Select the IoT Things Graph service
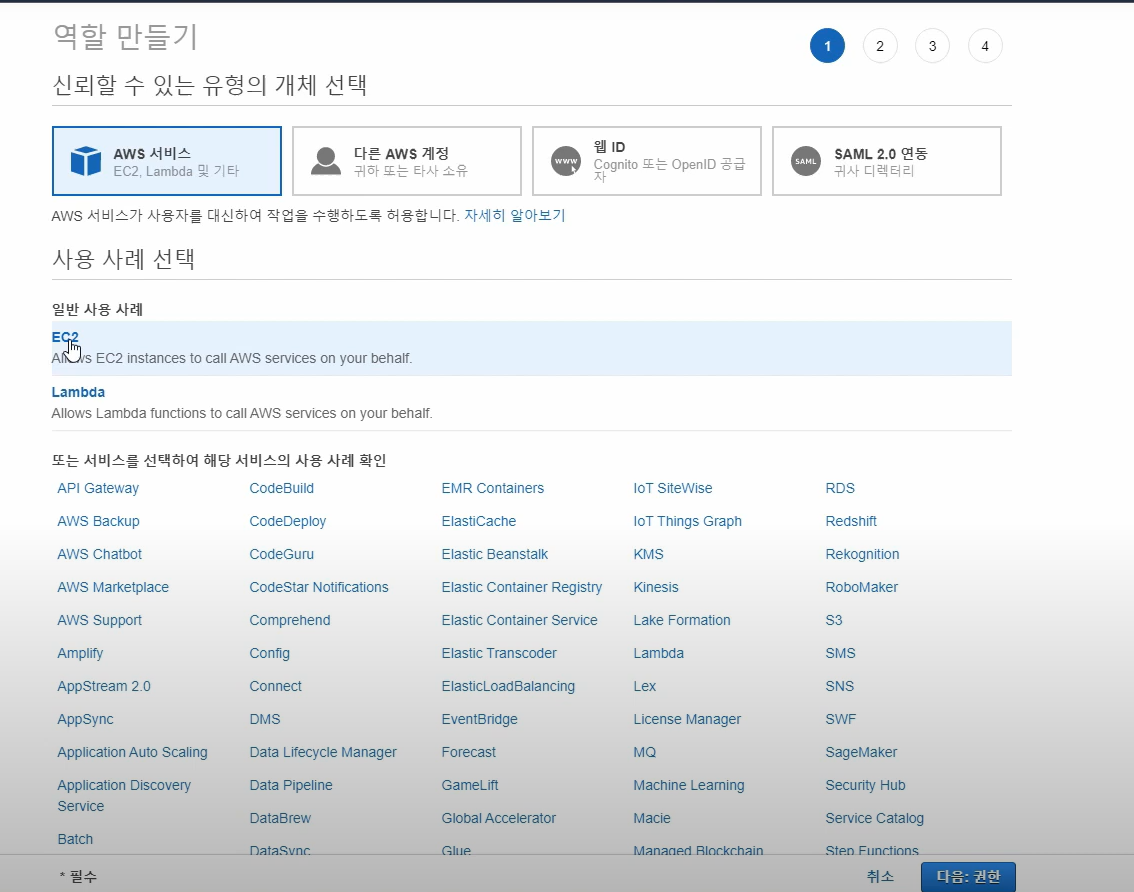1134x892 pixels. 688,522
